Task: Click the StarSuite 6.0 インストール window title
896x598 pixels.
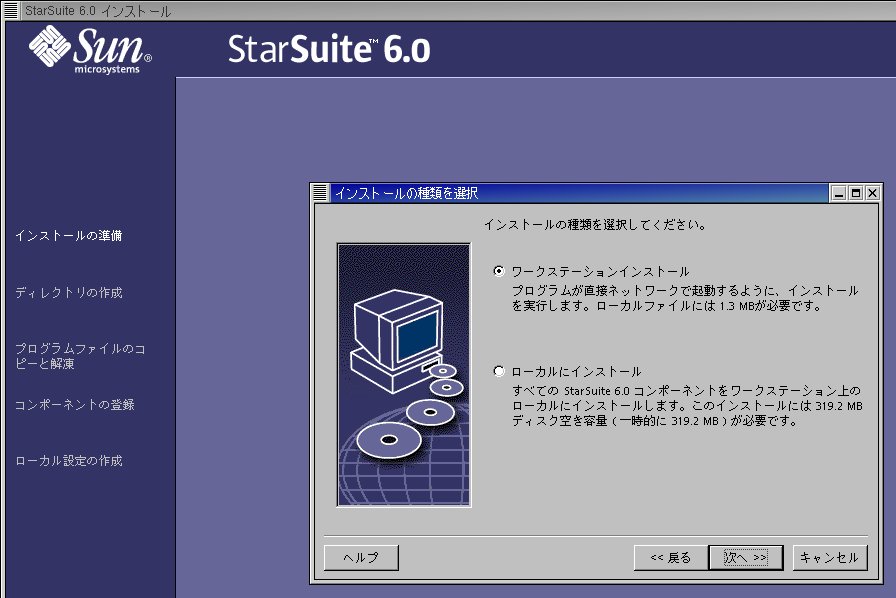Action: point(98,11)
